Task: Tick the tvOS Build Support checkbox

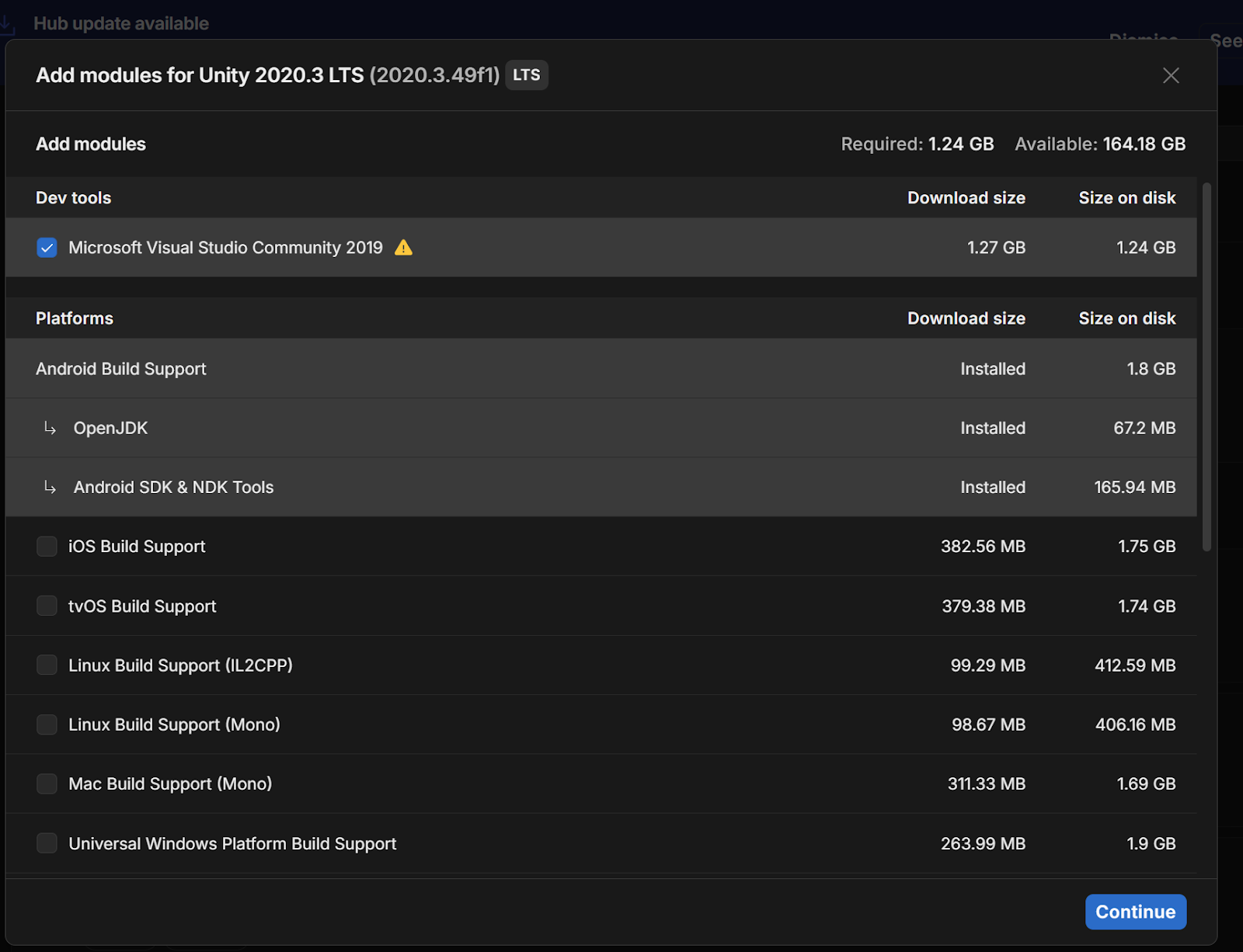Action: (x=47, y=606)
